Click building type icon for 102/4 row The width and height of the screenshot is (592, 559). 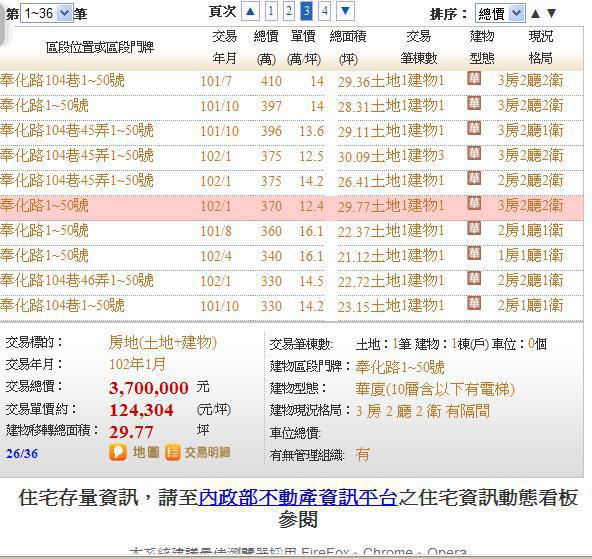tap(474, 253)
